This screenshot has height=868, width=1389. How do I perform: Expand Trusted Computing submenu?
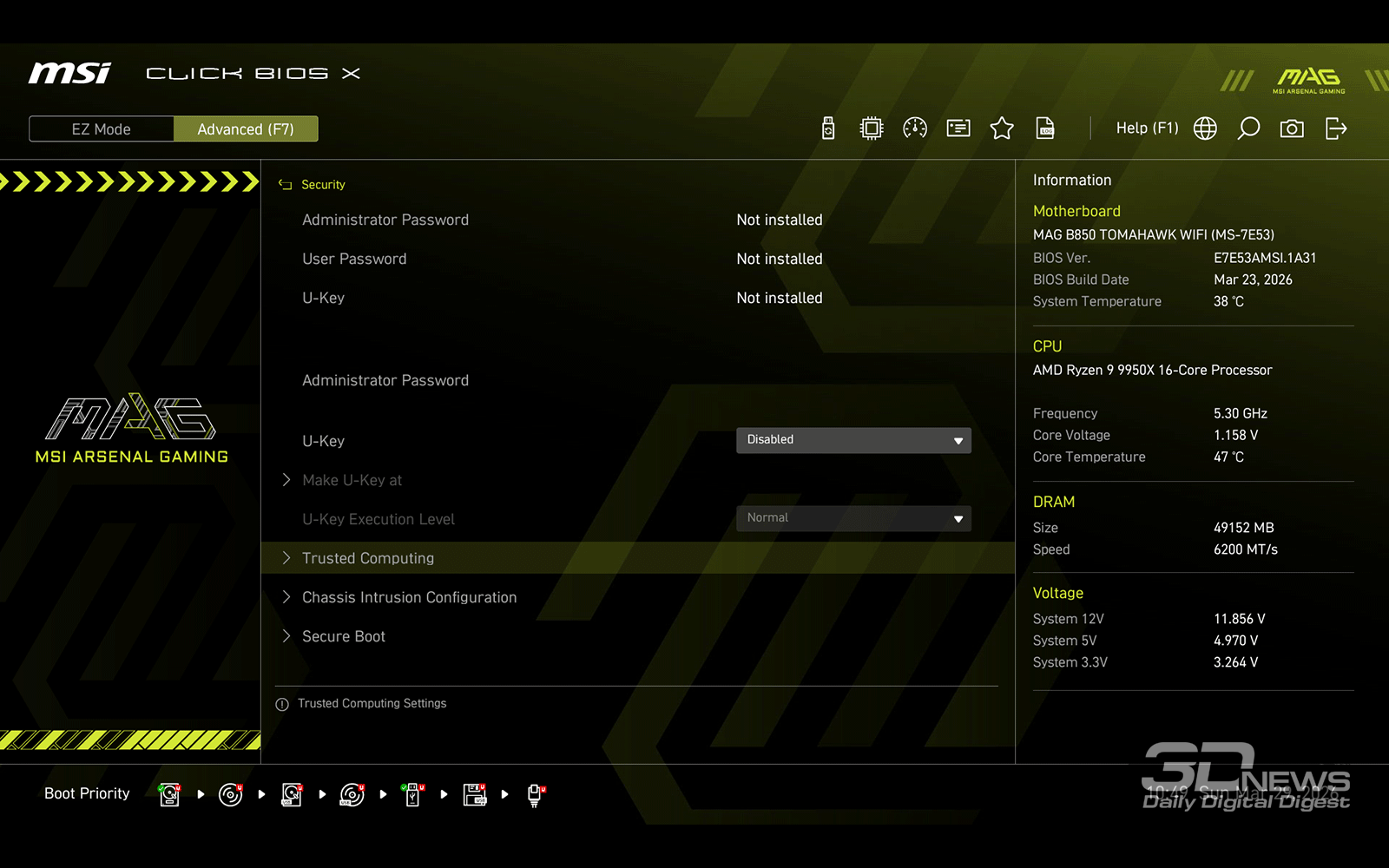[x=368, y=558]
